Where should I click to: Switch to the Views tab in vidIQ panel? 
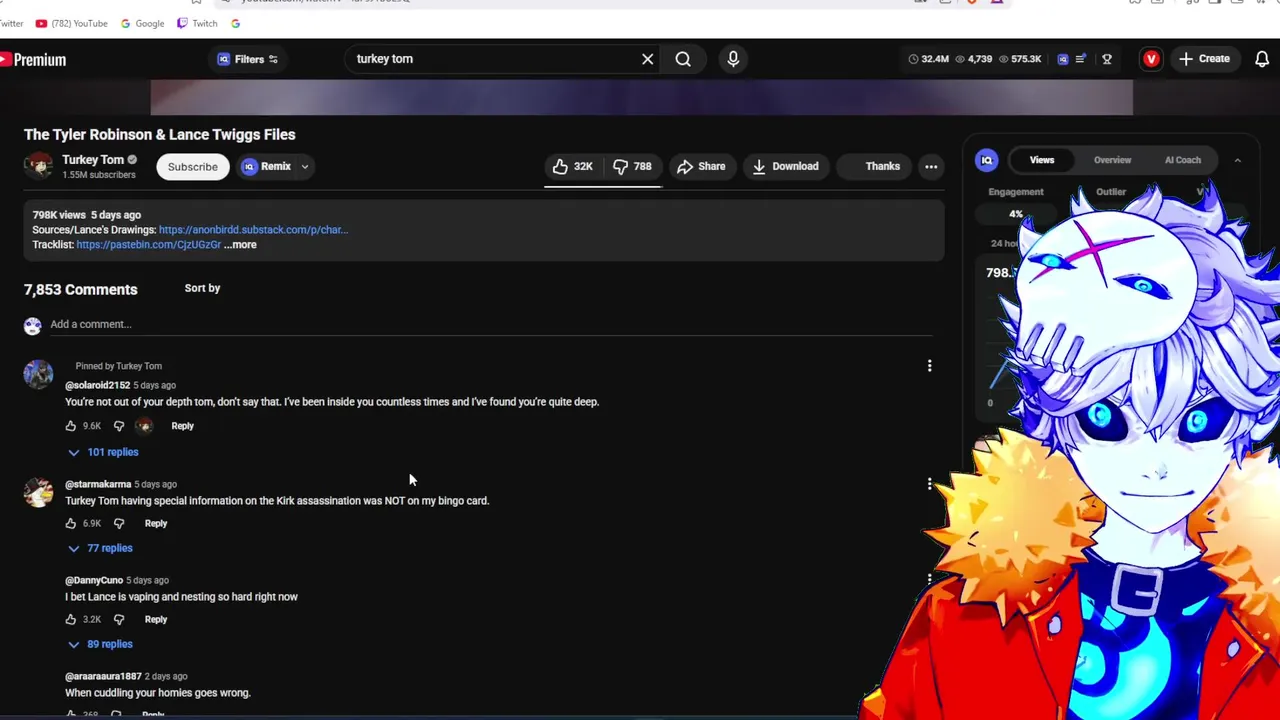point(1042,160)
